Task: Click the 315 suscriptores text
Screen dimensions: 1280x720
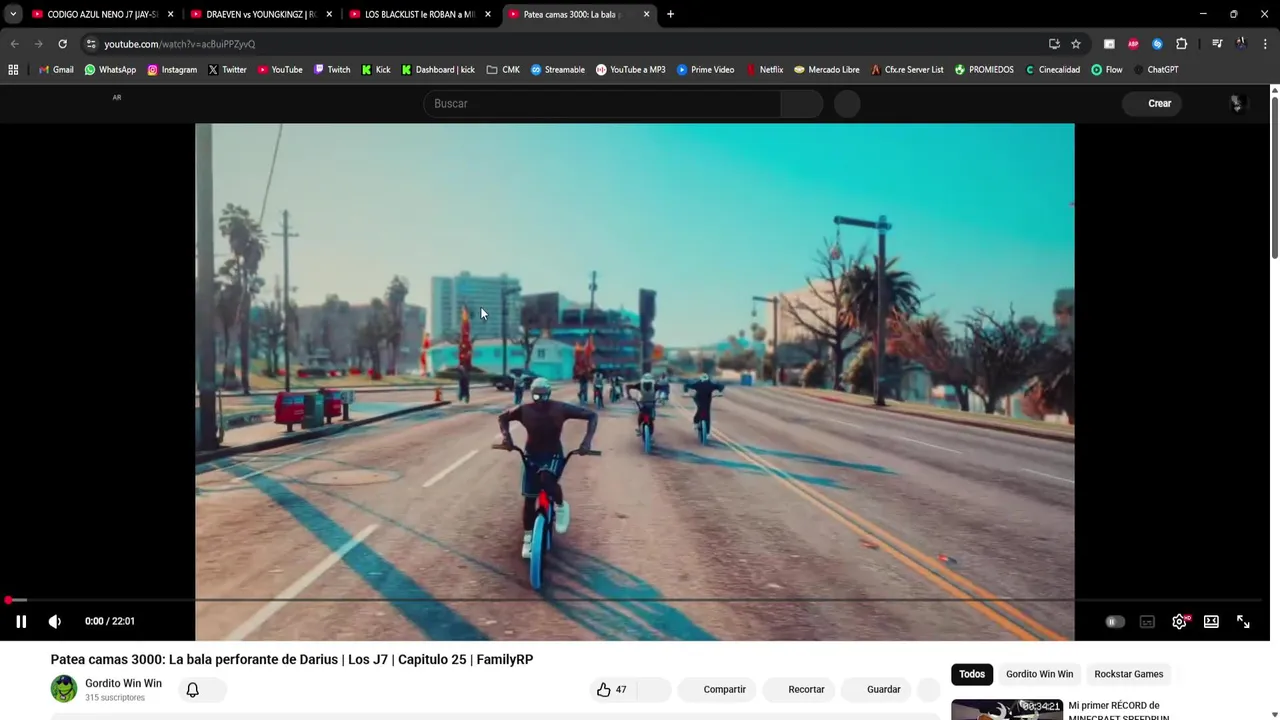Action: tap(115, 697)
